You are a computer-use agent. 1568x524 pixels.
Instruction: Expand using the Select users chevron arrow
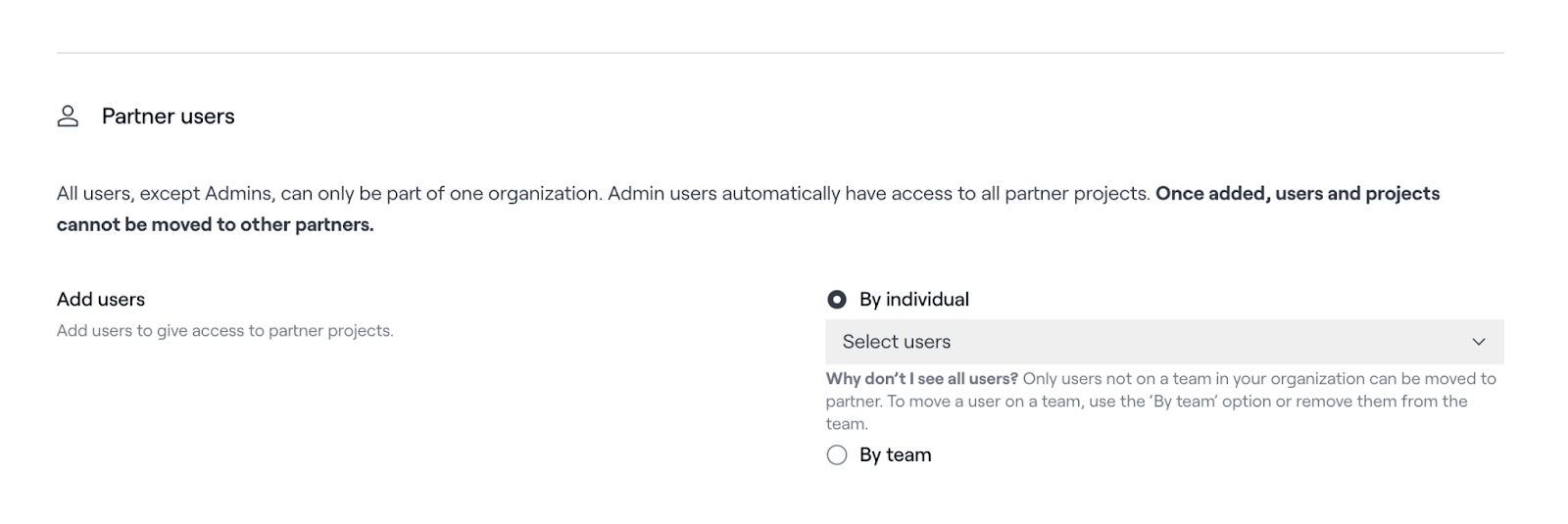(1479, 342)
